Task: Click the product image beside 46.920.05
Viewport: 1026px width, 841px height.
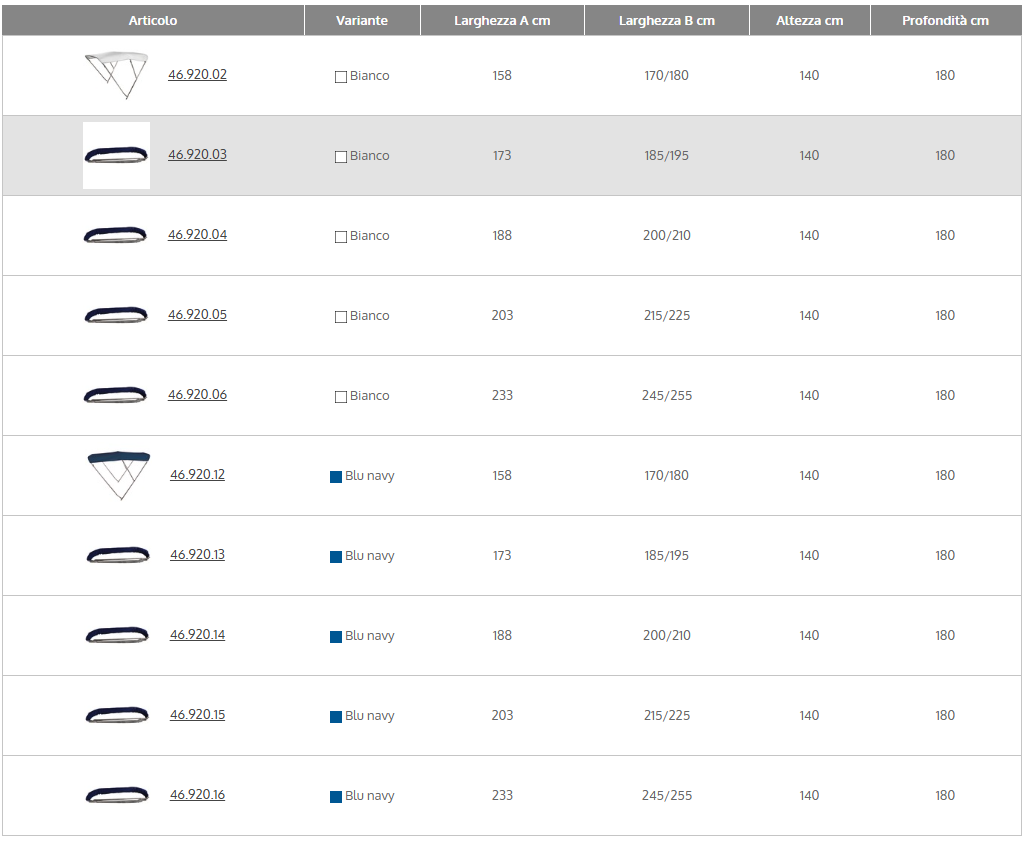Action: click(x=116, y=315)
